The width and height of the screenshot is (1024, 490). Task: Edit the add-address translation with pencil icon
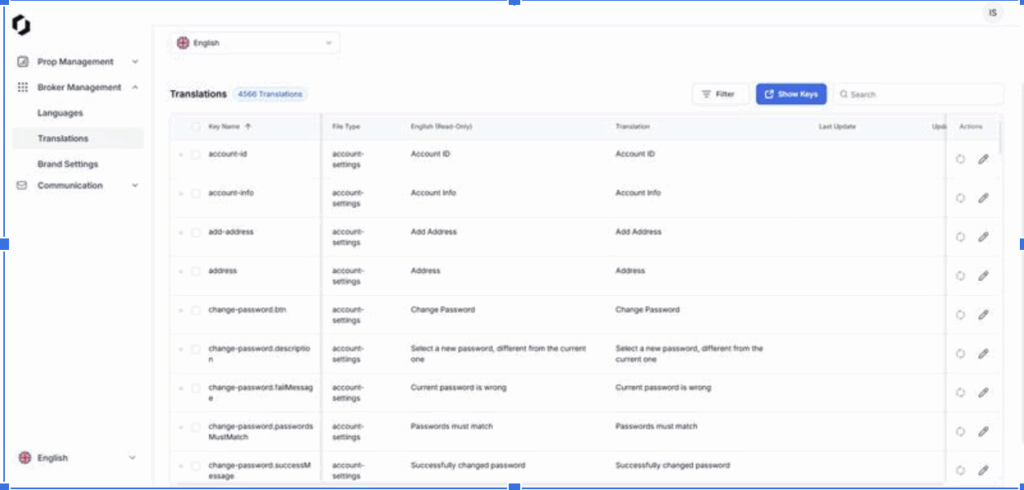tap(982, 237)
